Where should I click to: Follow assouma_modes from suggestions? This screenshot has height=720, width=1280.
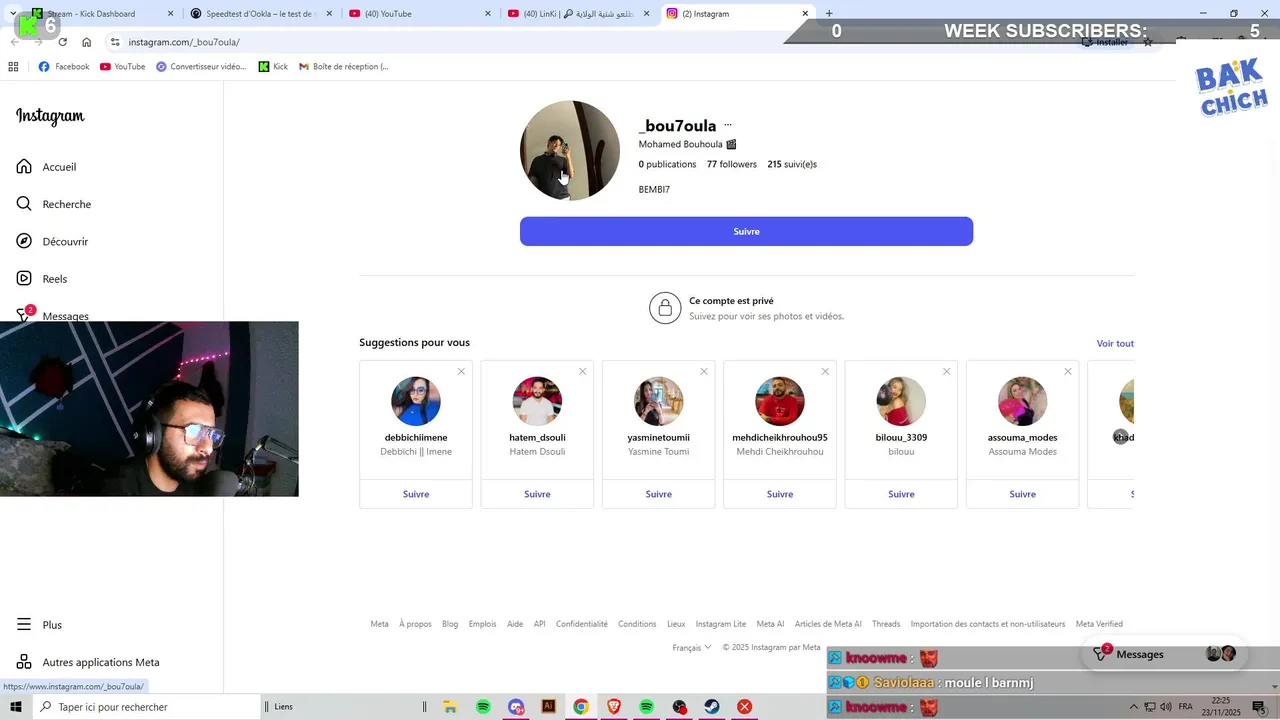click(x=1022, y=494)
